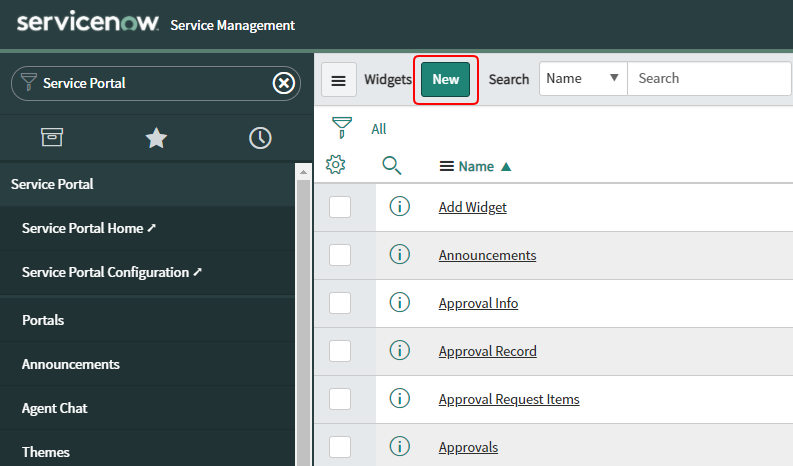
Task: Open personalize list gear icon
Action: click(336, 164)
